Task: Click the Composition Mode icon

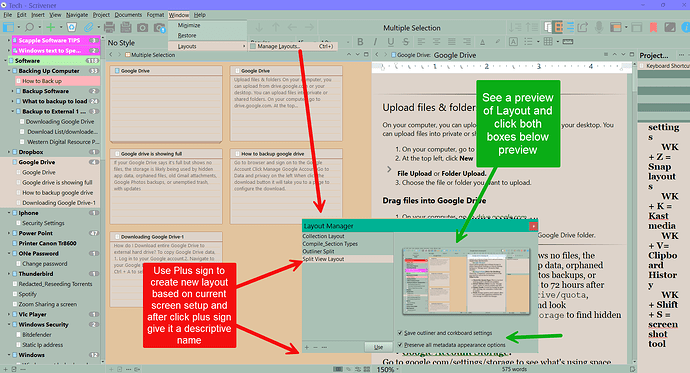Action: (x=670, y=27)
